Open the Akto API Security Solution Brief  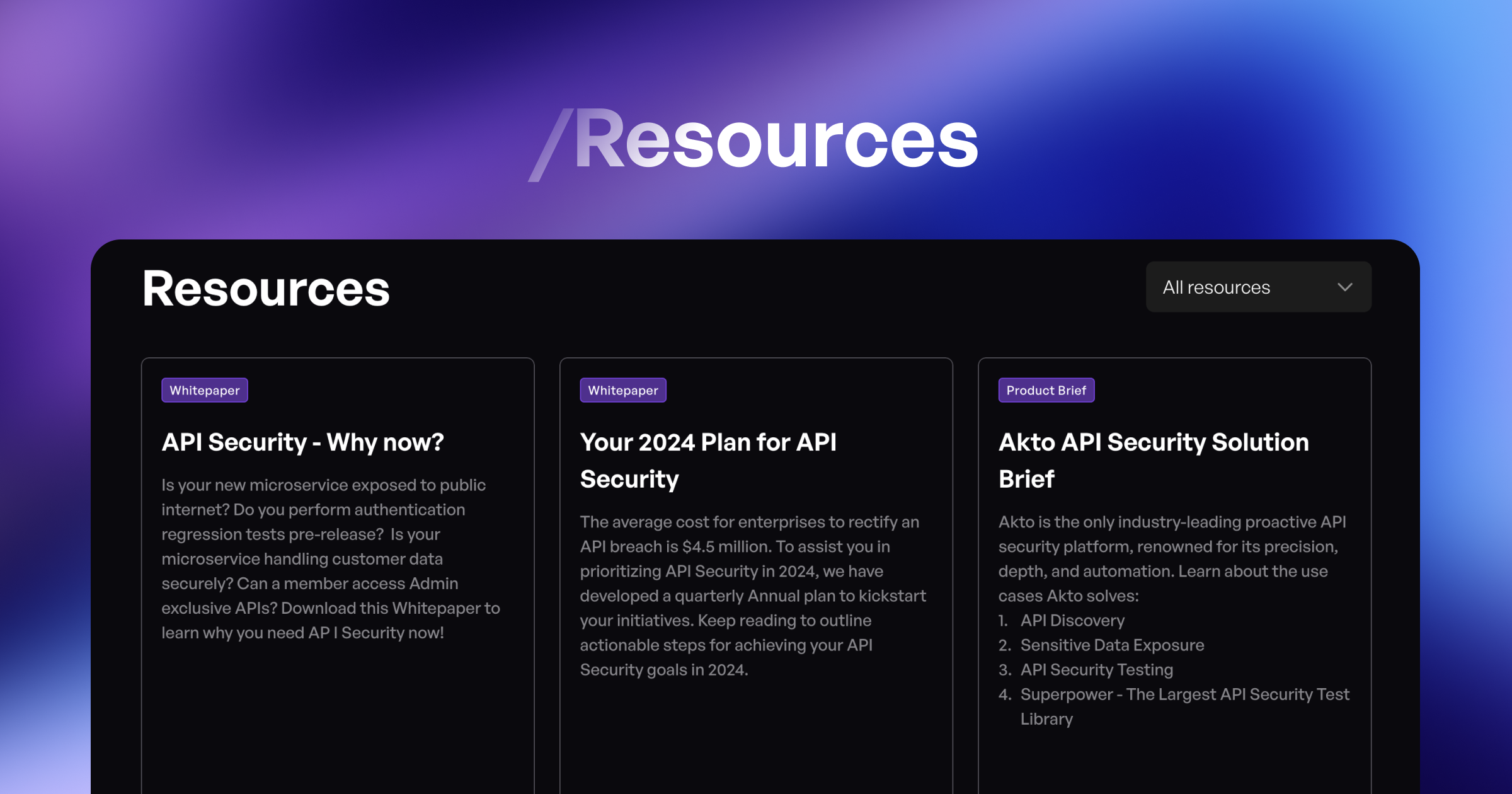1154,460
